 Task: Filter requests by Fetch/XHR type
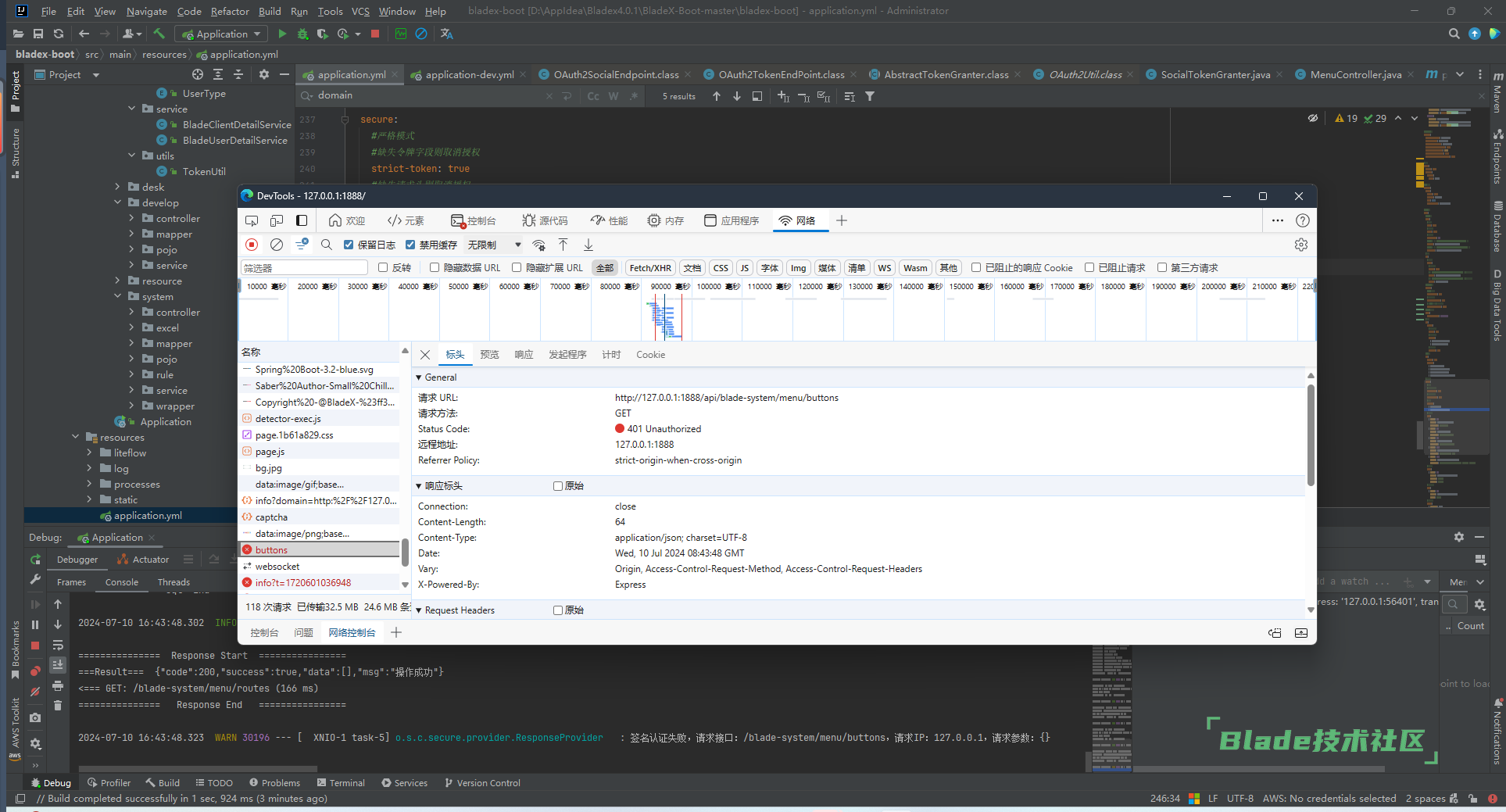pos(650,268)
